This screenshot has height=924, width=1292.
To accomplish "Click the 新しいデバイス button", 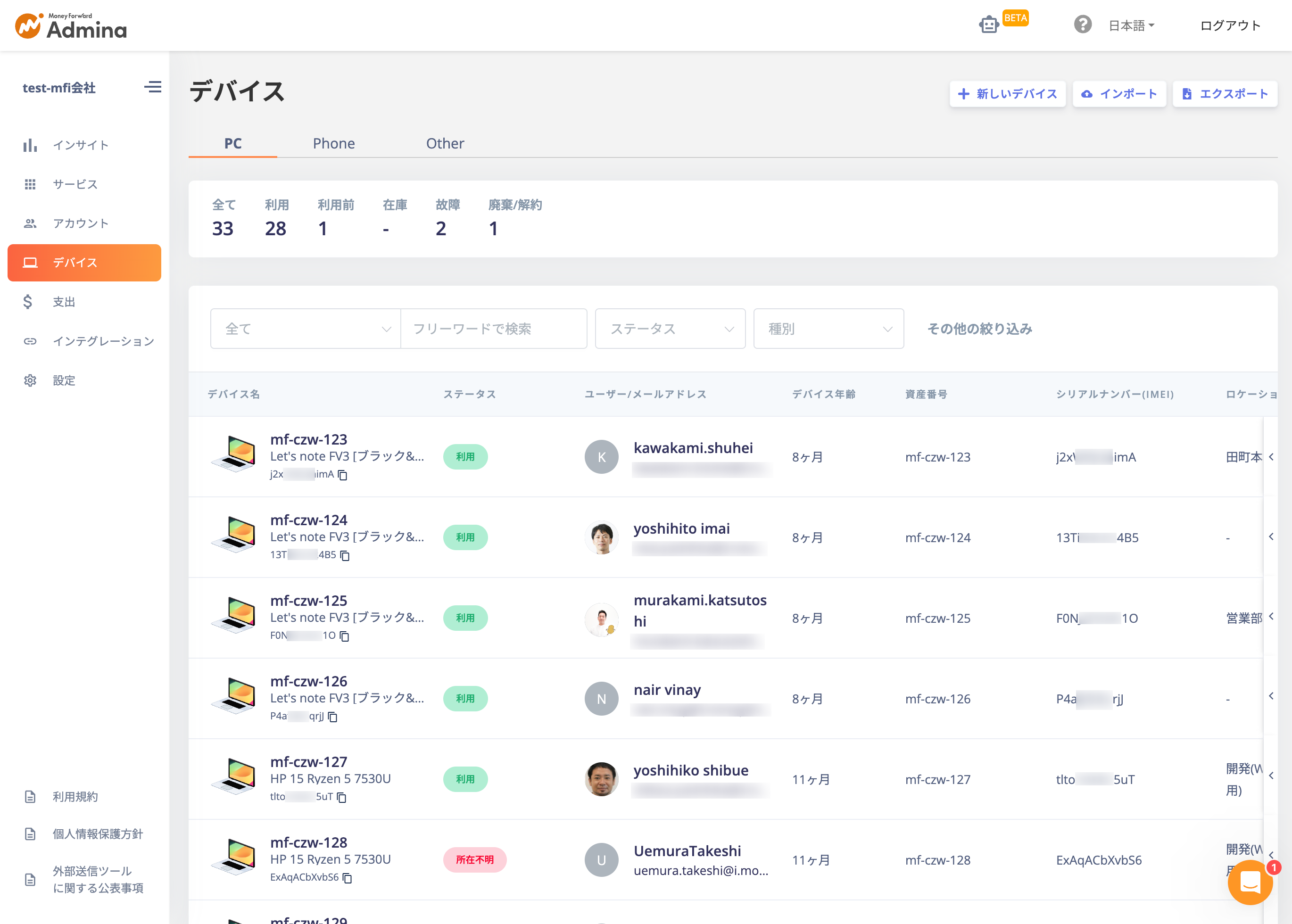I will (x=1007, y=93).
